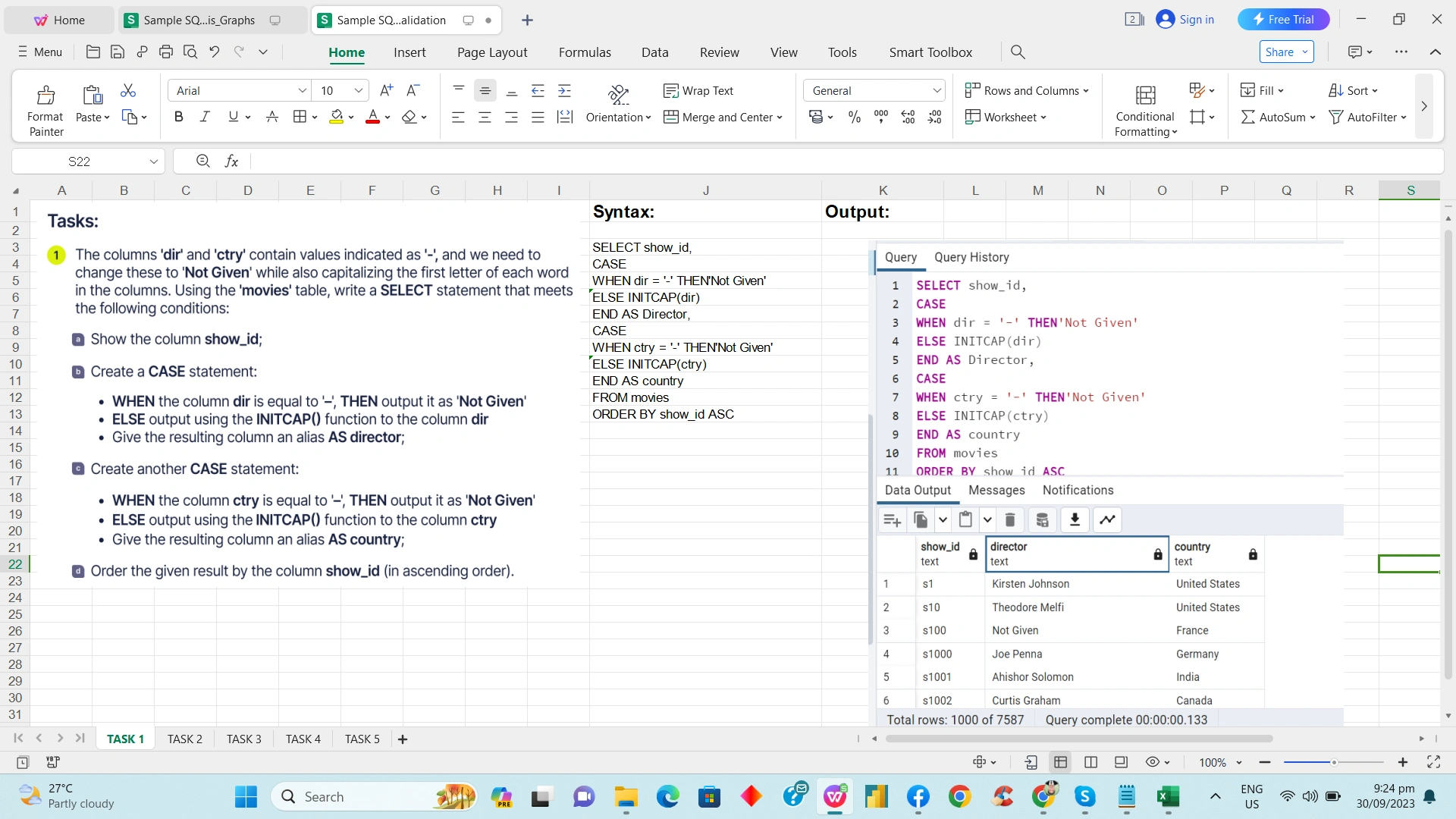Toggle strikethrough formatting
Viewport: 1456px width, 819px height.
pyautogui.click(x=271, y=117)
